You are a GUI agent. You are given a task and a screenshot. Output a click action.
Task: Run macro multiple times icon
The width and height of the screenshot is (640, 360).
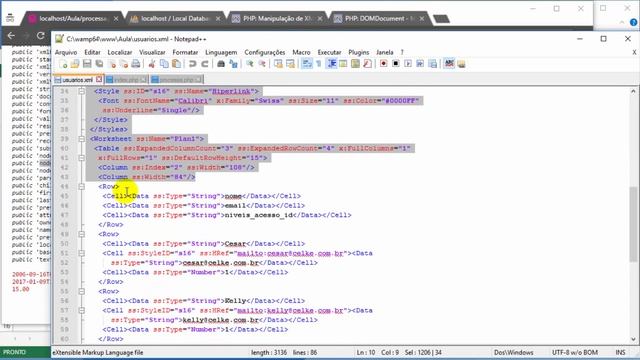tap(420, 64)
